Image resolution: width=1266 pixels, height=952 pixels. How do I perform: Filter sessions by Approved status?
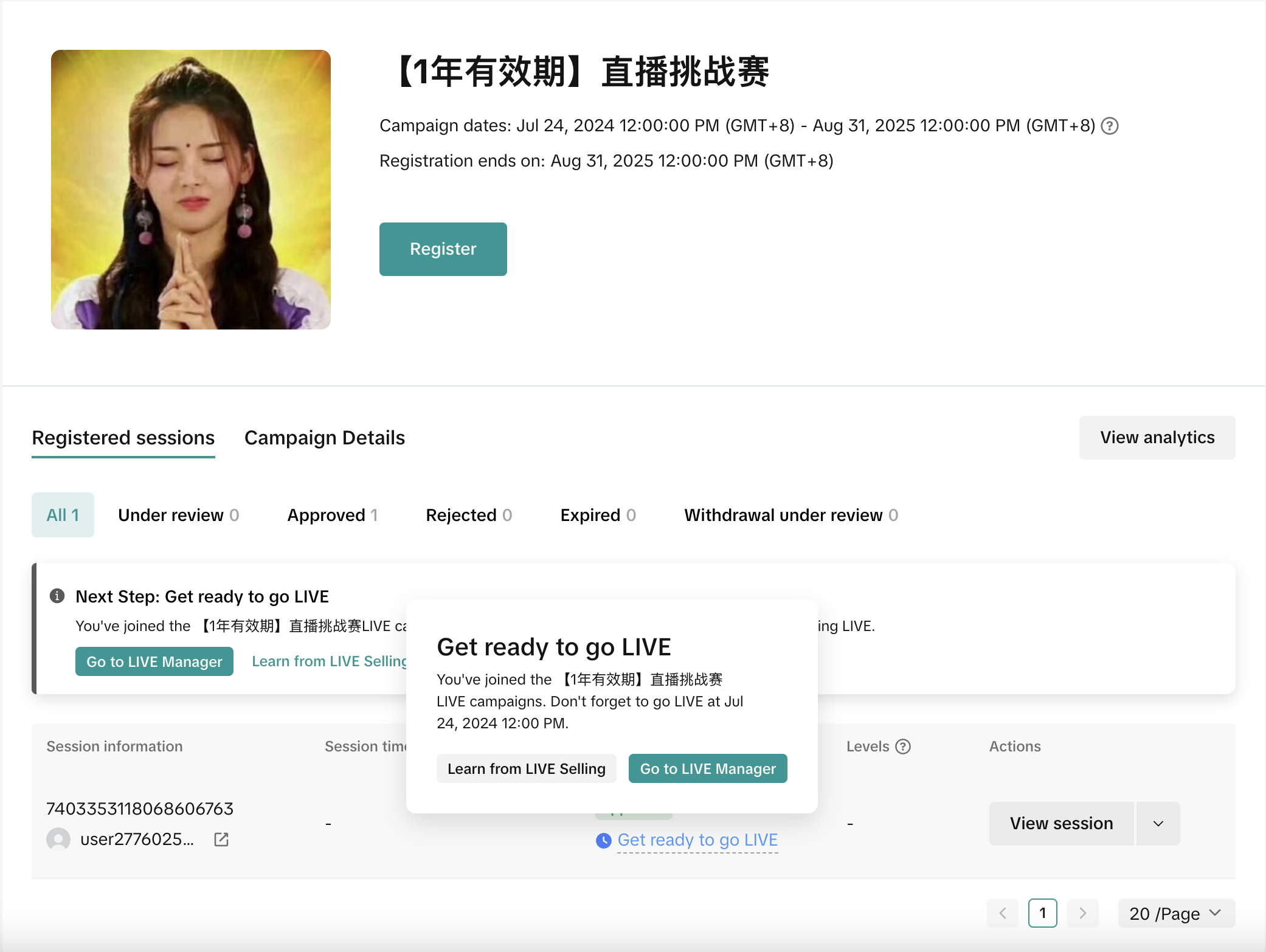[x=332, y=515]
